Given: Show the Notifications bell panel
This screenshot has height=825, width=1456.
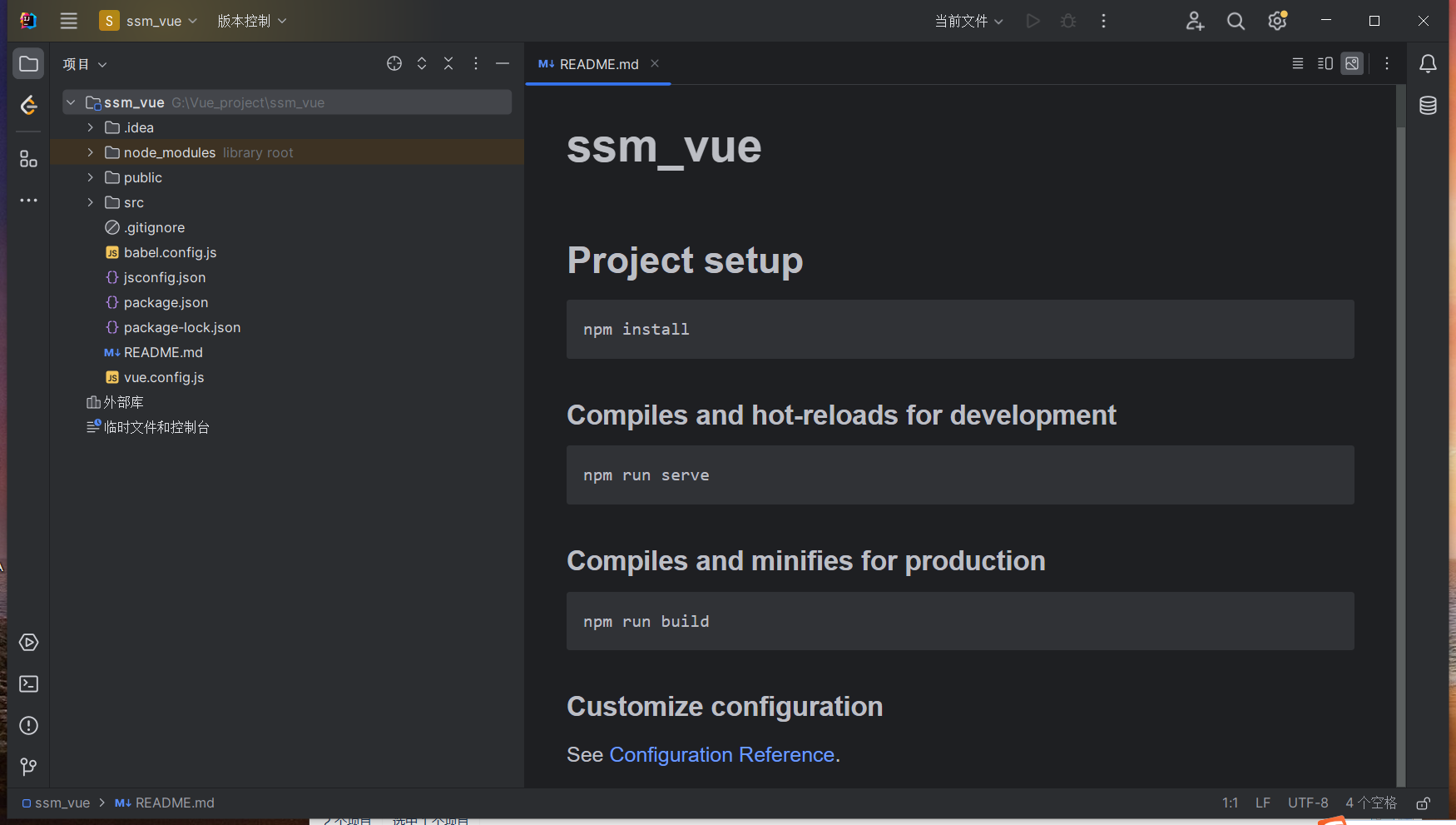Looking at the screenshot, I should point(1428,64).
